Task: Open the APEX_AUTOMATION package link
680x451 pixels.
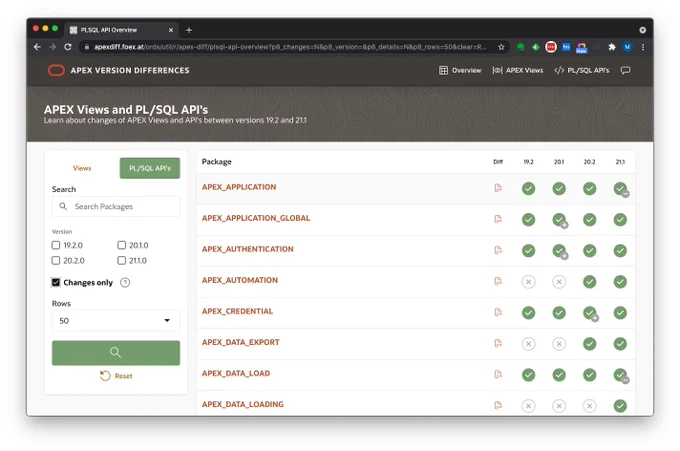Action: pyautogui.click(x=240, y=280)
